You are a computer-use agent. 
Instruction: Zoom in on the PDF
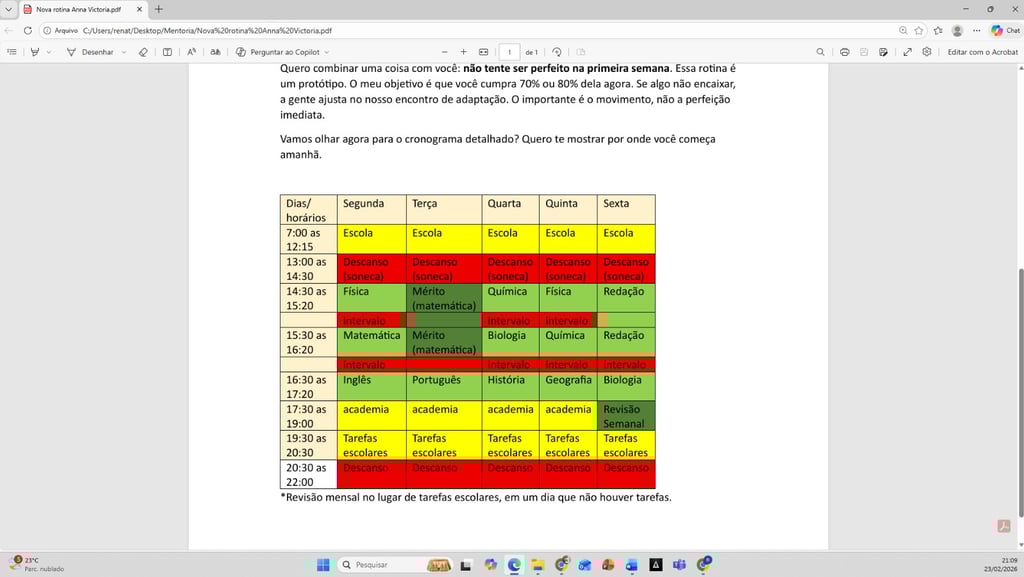point(464,52)
